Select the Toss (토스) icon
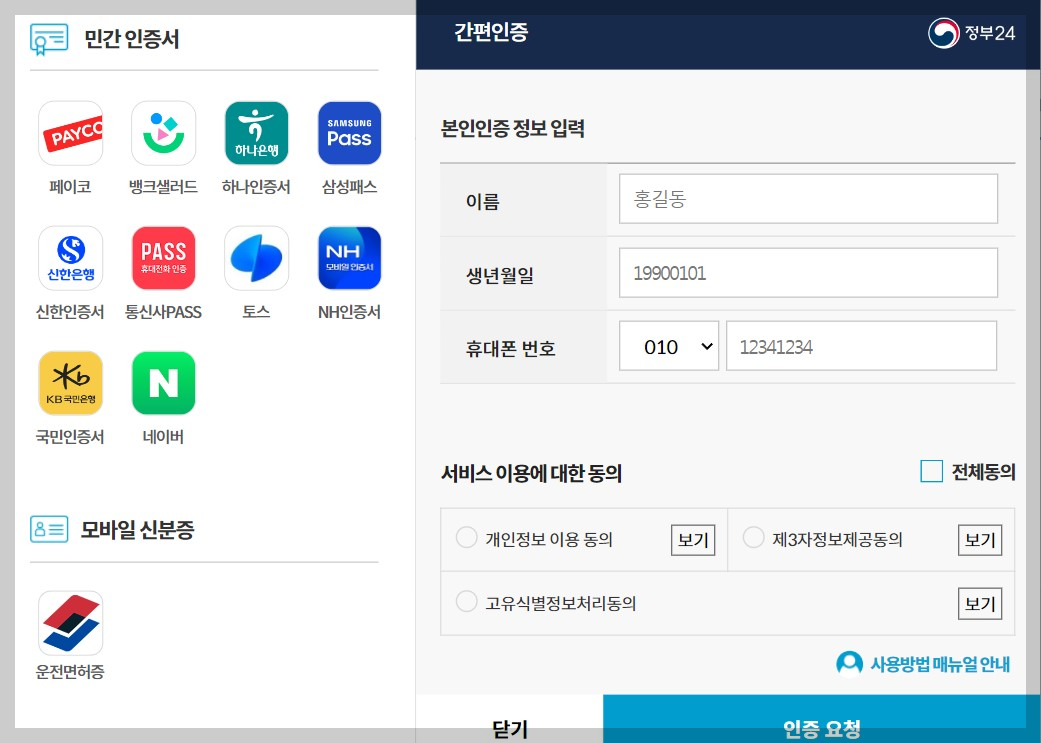This screenshot has width=1041, height=743. (x=256, y=258)
